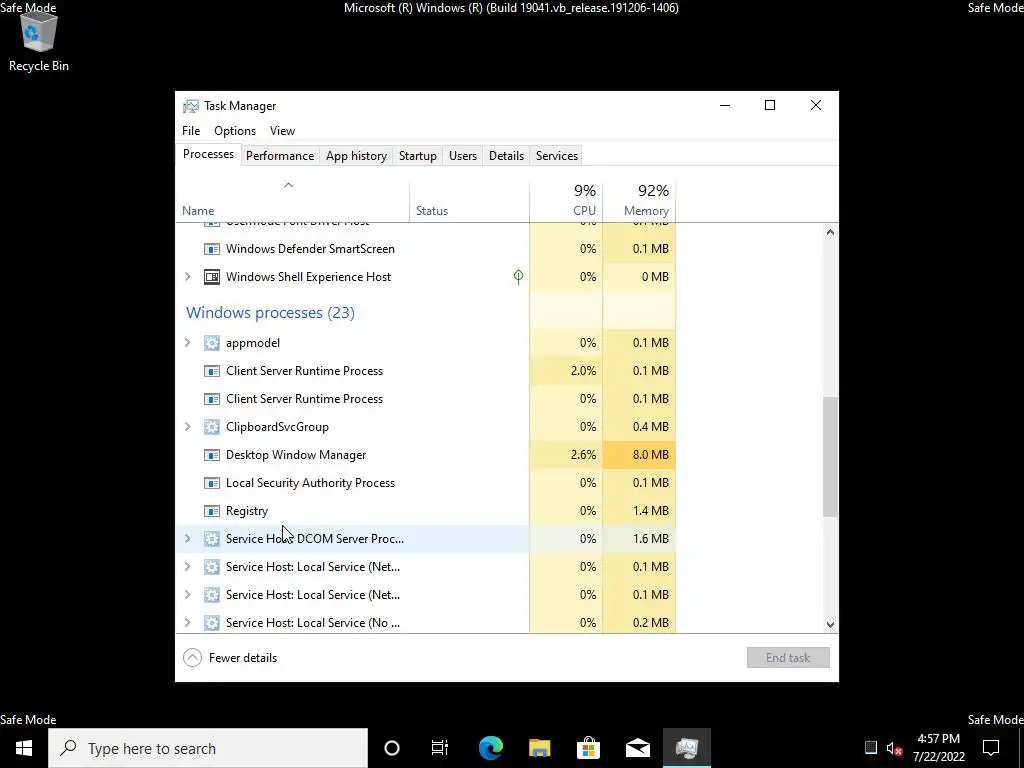Image resolution: width=1024 pixels, height=768 pixels.
Task: Select the Windows Defender SmartScreen process icon
Action: pyautogui.click(x=212, y=249)
